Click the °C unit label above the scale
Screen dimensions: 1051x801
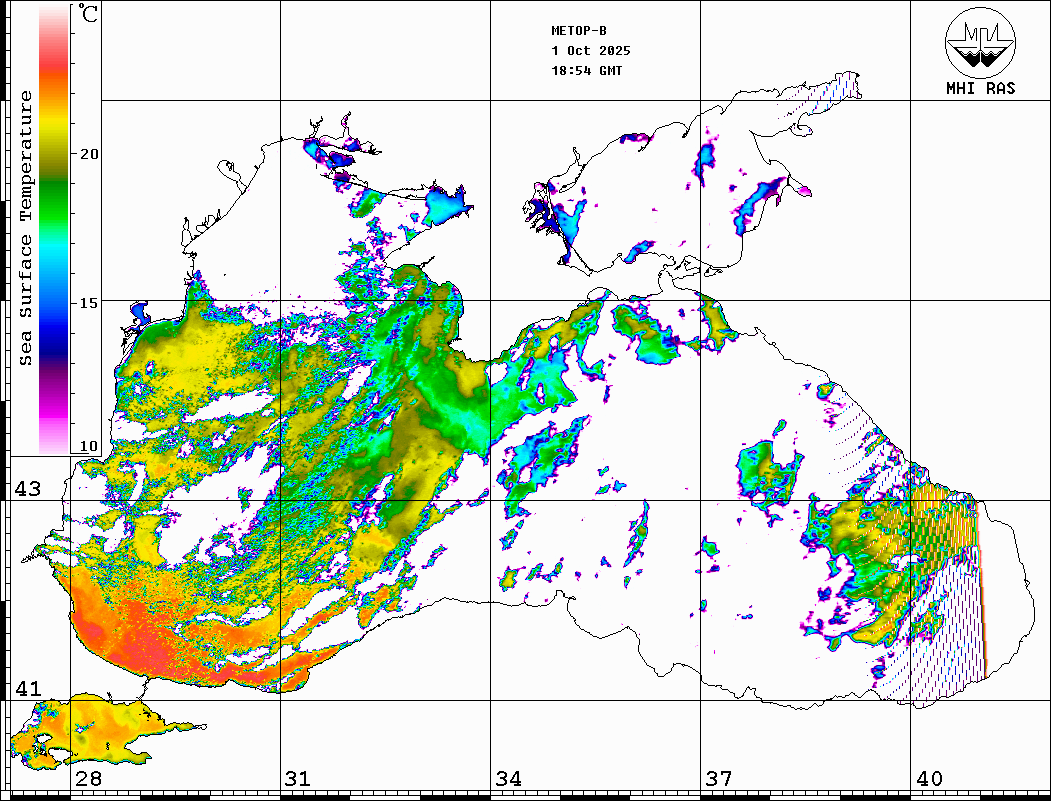click(x=90, y=14)
